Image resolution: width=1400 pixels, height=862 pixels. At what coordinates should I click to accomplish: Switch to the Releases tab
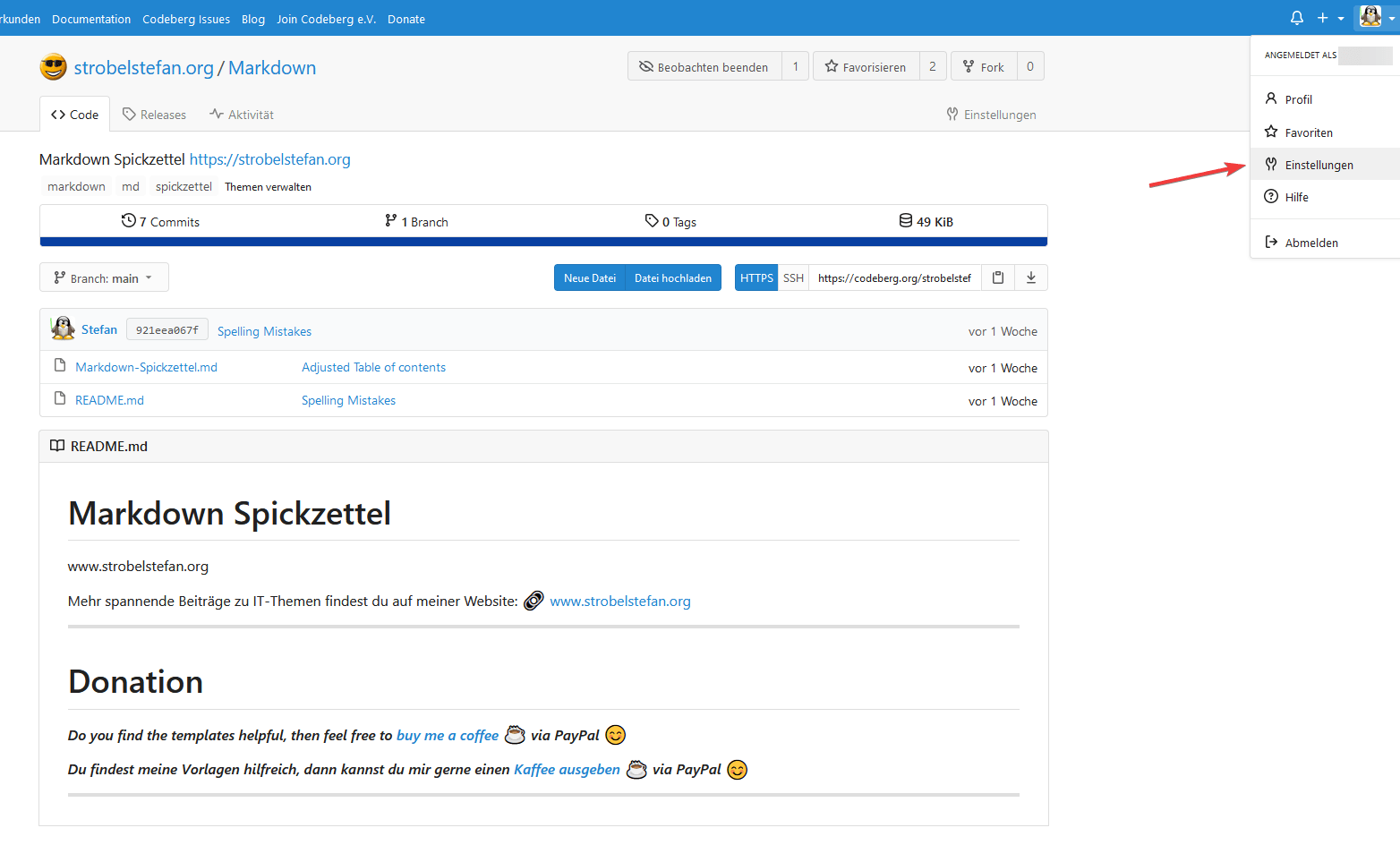pos(154,115)
